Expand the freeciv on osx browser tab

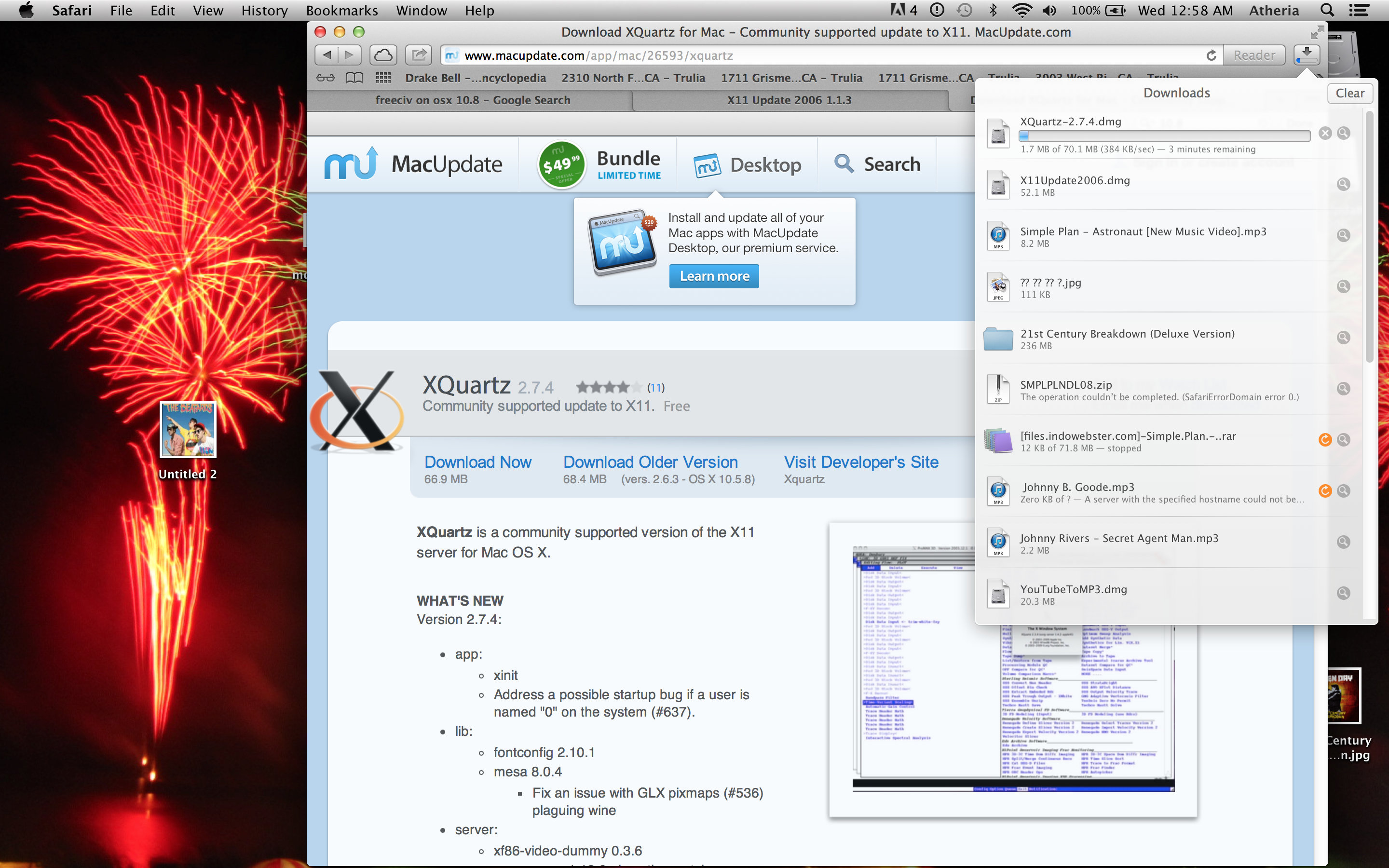[471, 99]
